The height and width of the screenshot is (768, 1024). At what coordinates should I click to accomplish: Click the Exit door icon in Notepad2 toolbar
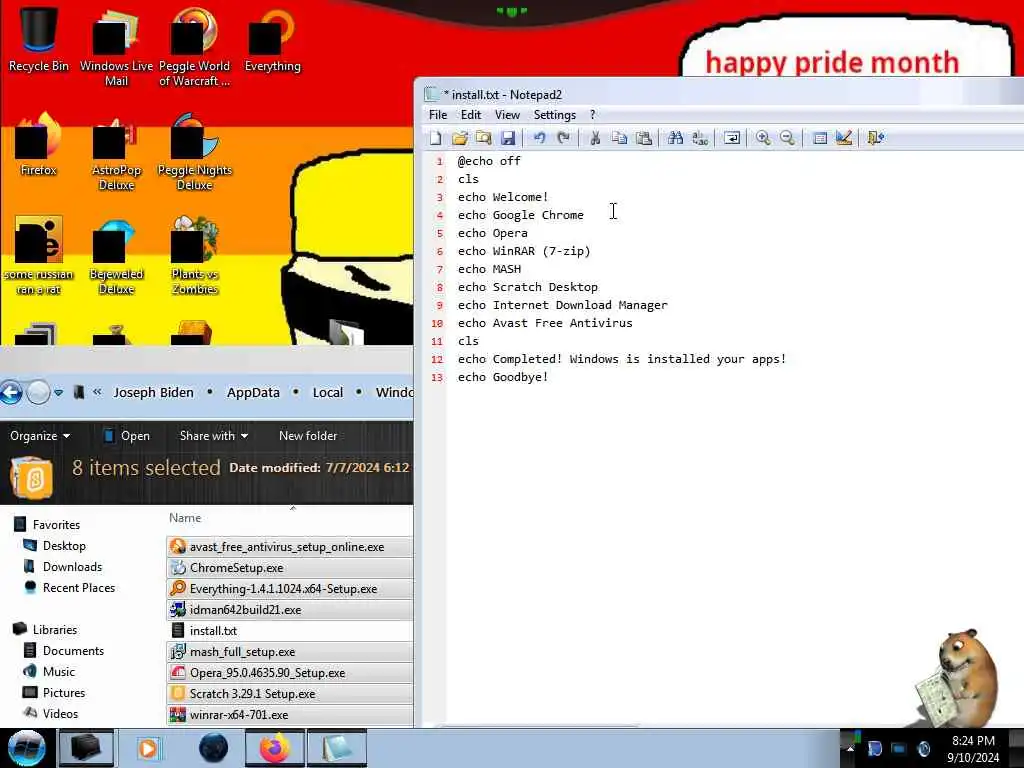tap(875, 138)
